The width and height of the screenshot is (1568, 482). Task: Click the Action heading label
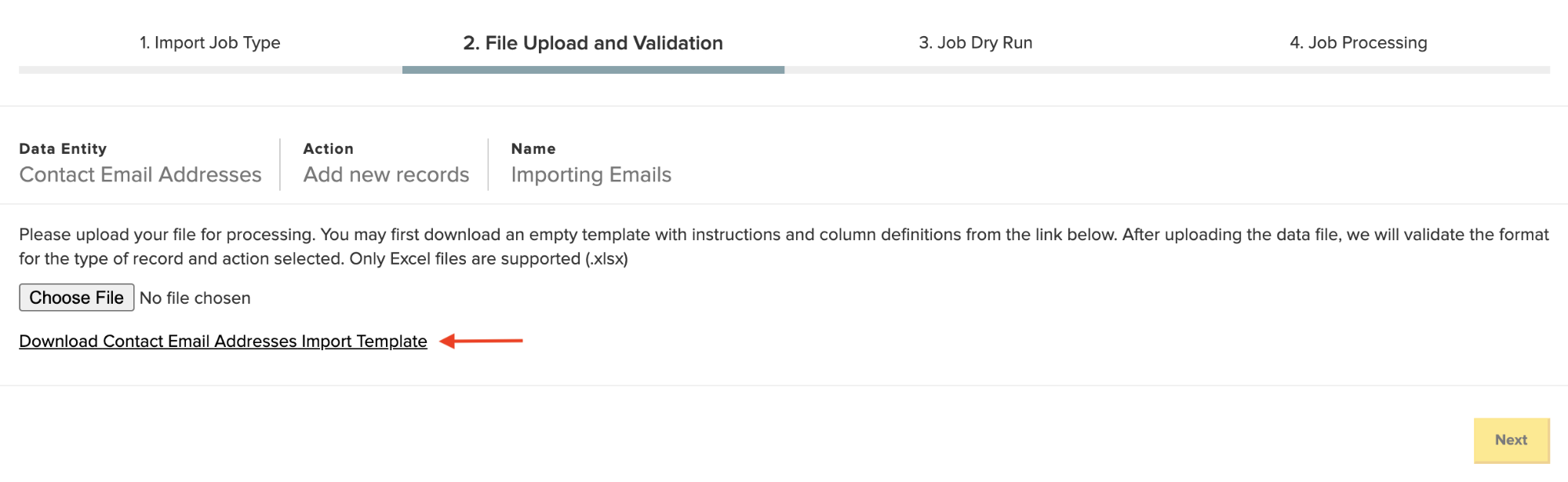329,148
